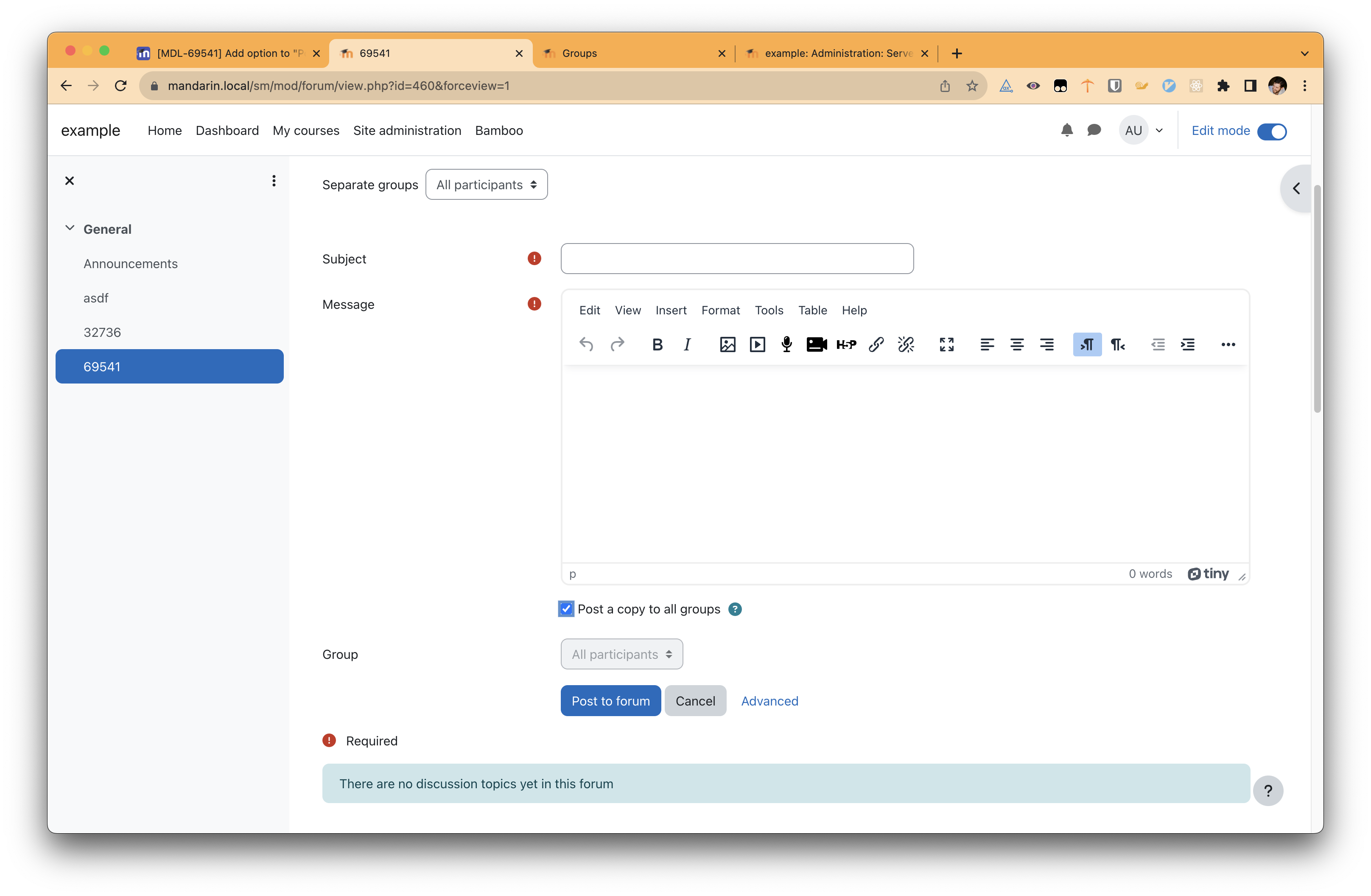Open Separate groups participants dropdown
Image resolution: width=1371 pixels, height=896 pixels.
coord(486,185)
